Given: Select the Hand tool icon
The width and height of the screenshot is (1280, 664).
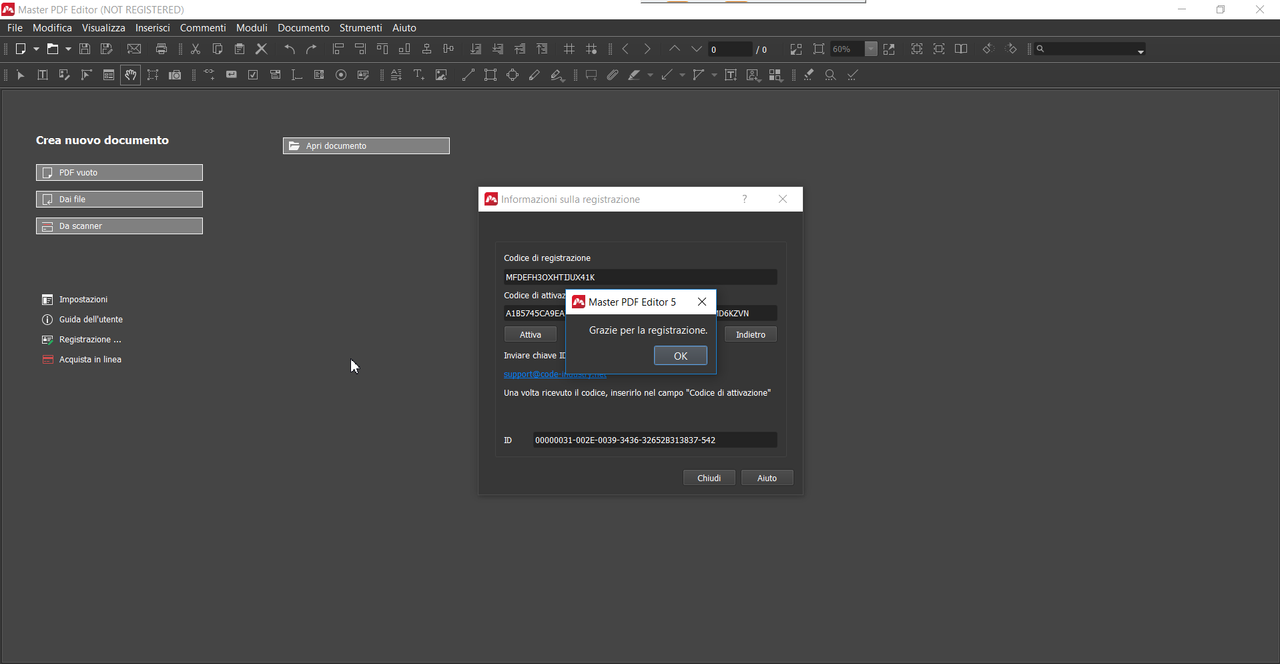Looking at the screenshot, I should 130,75.
